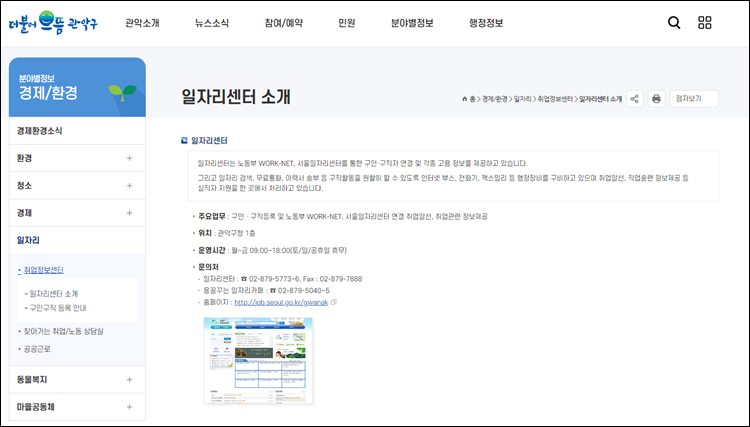Click the 문의처 label text
The width and height of the screenshot is (750, 427).
[x=209, y=267]
